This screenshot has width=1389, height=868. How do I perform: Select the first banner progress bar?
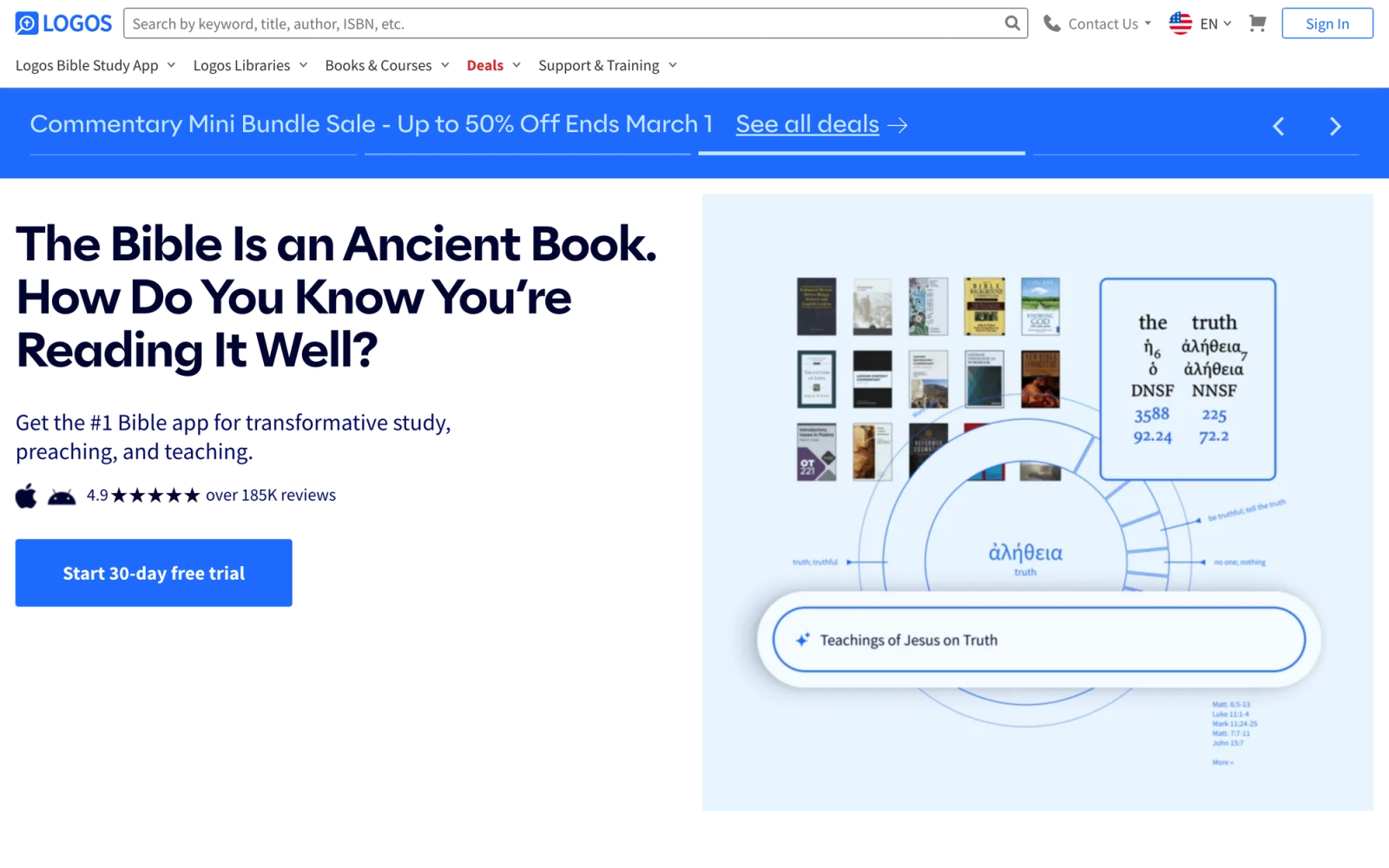193,155
